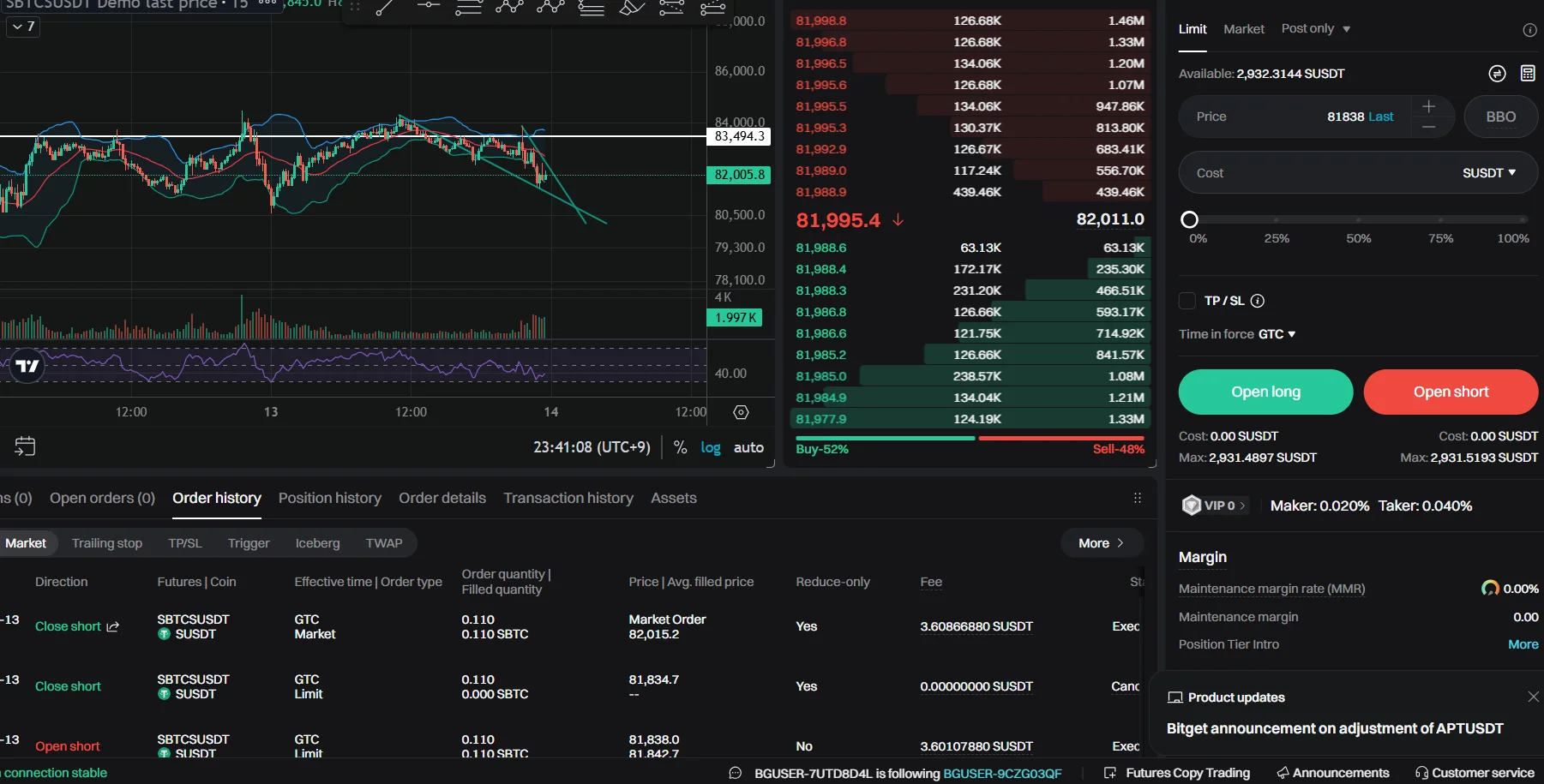The height and width of the screenshot is (784, 1544).
Task: Open chart legend more options menu
Action: point(267,3)
